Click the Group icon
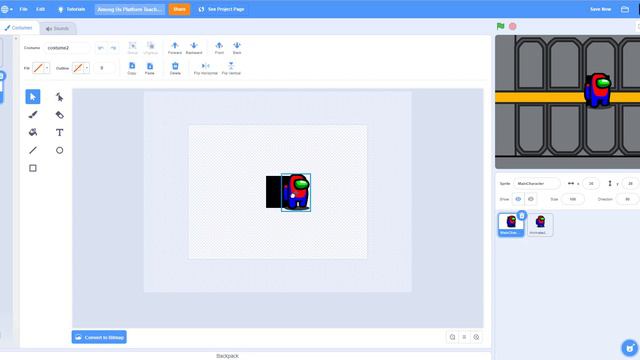The height and width of the screenshot is (360, 640). [132, 47]
